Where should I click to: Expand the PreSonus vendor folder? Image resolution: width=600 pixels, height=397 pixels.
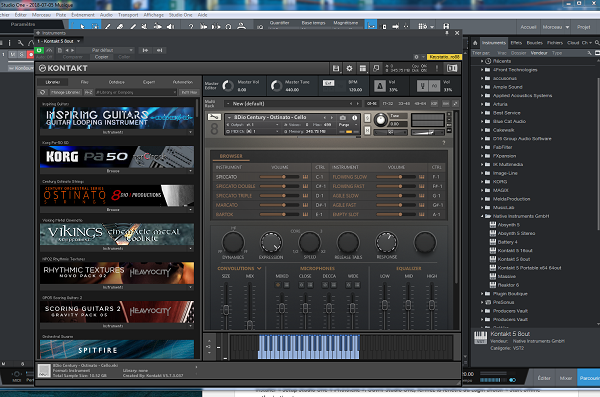point(482,302)
